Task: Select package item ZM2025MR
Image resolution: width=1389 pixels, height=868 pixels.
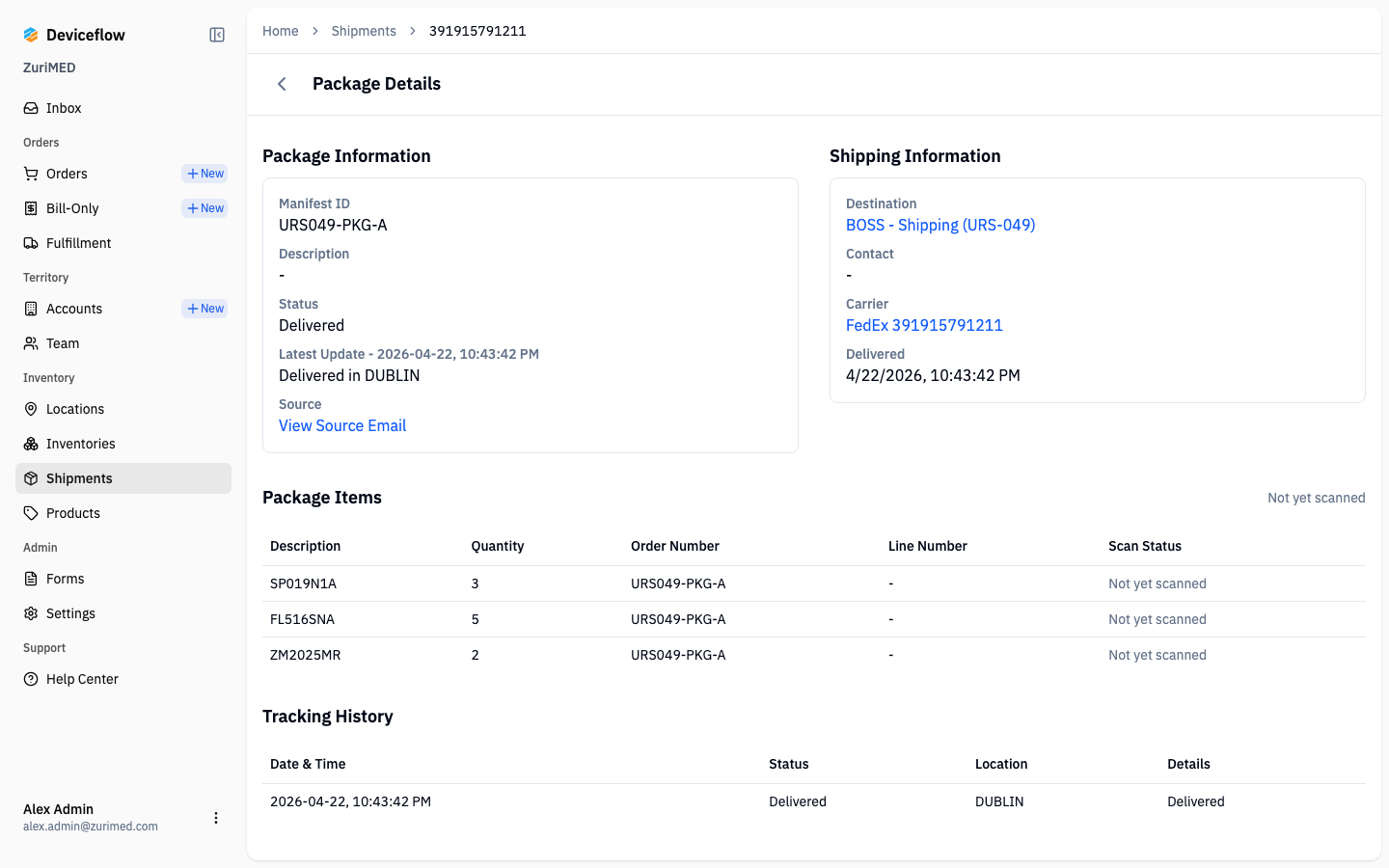Action: 305,655
